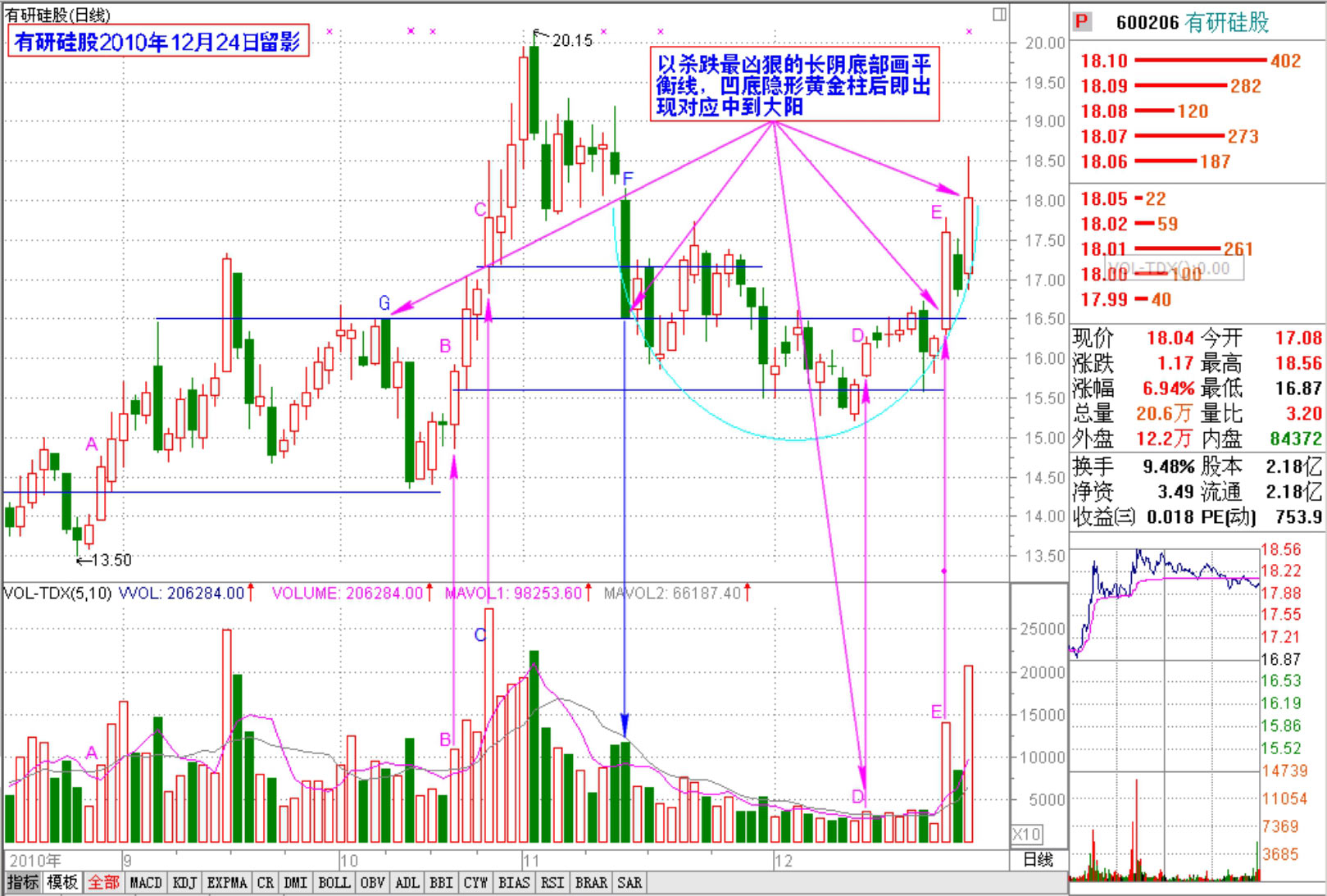Screen dimensions: 1327x896
Task: Click the 25000 label on the volume axis
Action: click(1042, 630)
